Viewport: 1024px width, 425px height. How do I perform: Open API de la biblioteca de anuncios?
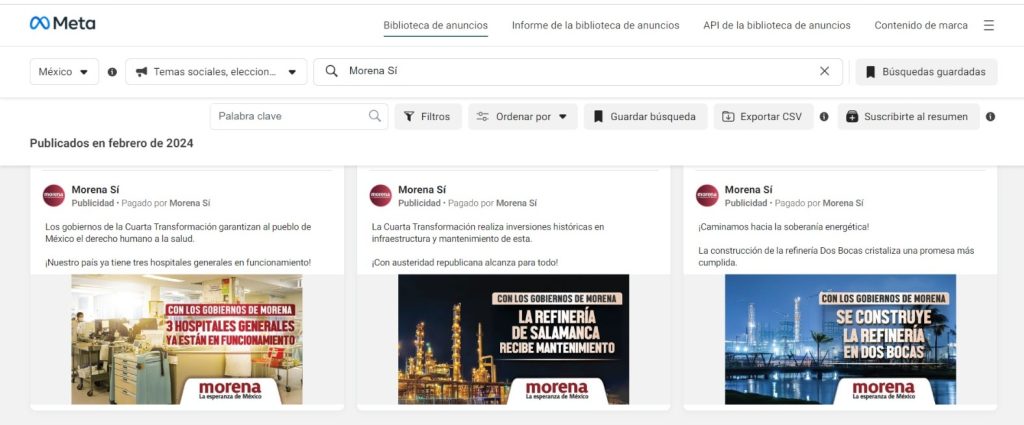(776, 25)
